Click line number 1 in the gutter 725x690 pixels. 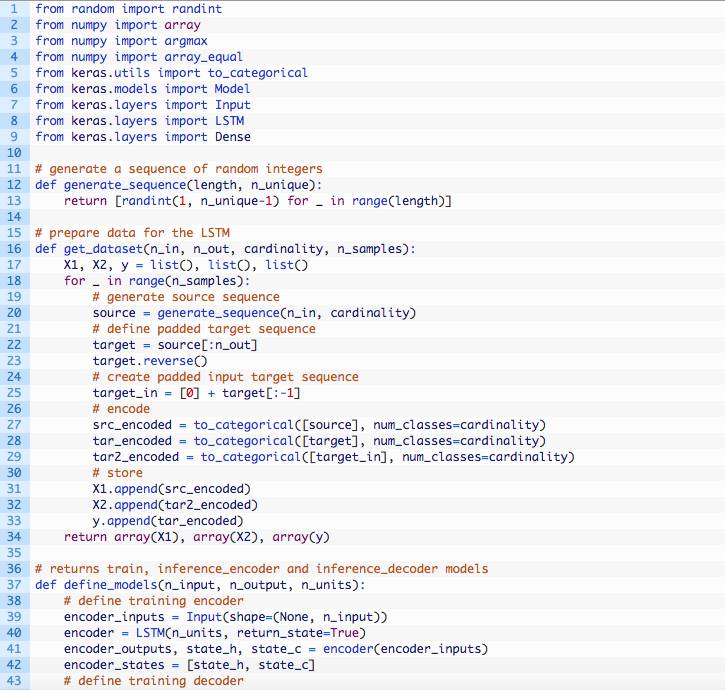pos(17,9)
